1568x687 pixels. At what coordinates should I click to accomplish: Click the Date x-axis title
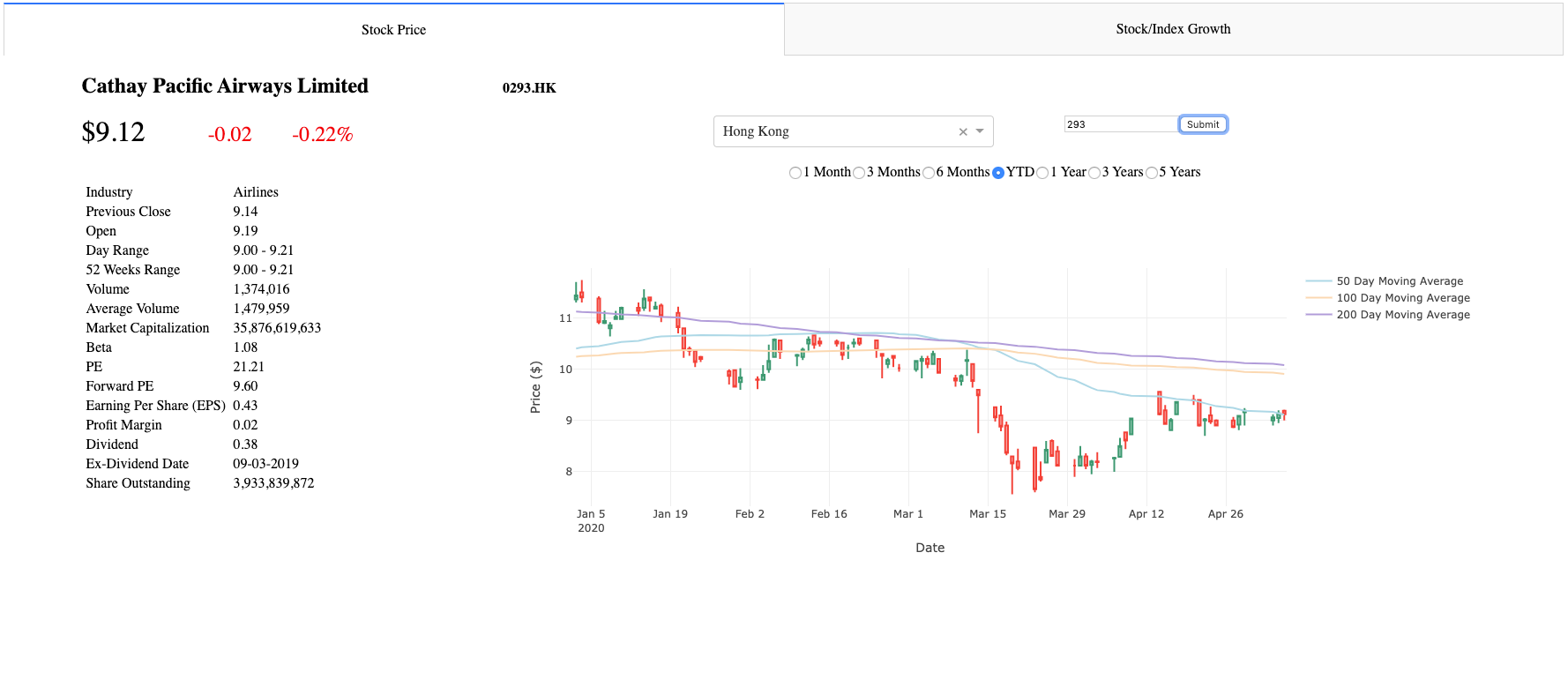930,548
